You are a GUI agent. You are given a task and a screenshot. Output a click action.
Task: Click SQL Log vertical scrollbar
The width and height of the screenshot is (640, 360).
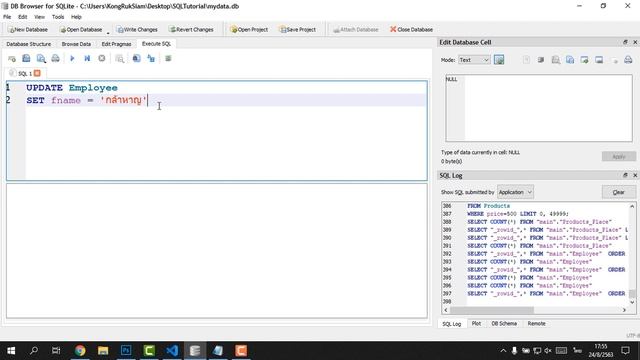(632, 254)
